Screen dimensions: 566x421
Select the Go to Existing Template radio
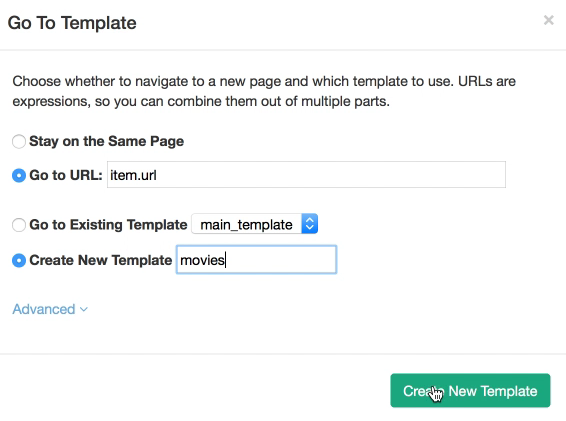(x=19, y=225)
